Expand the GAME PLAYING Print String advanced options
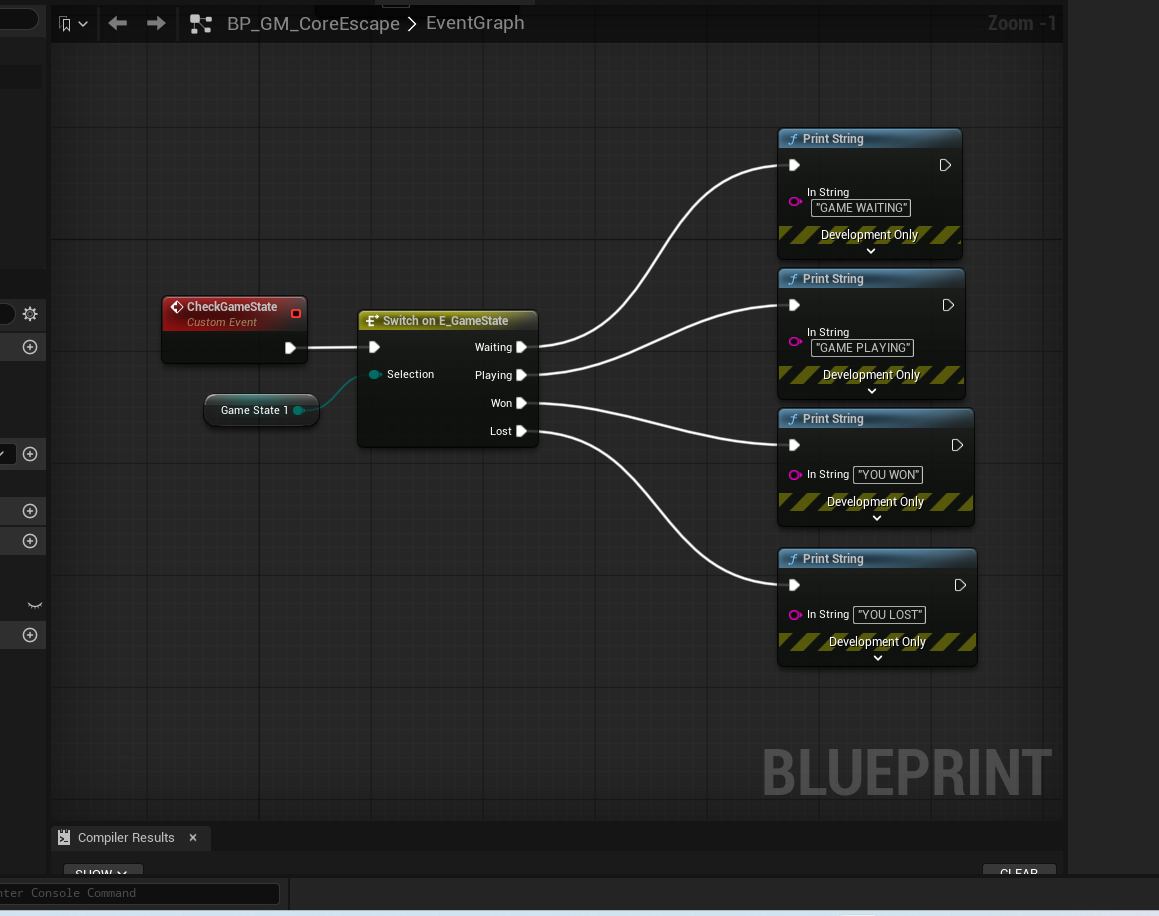This screenshot has width=1159, height=916. coord(872,391)
